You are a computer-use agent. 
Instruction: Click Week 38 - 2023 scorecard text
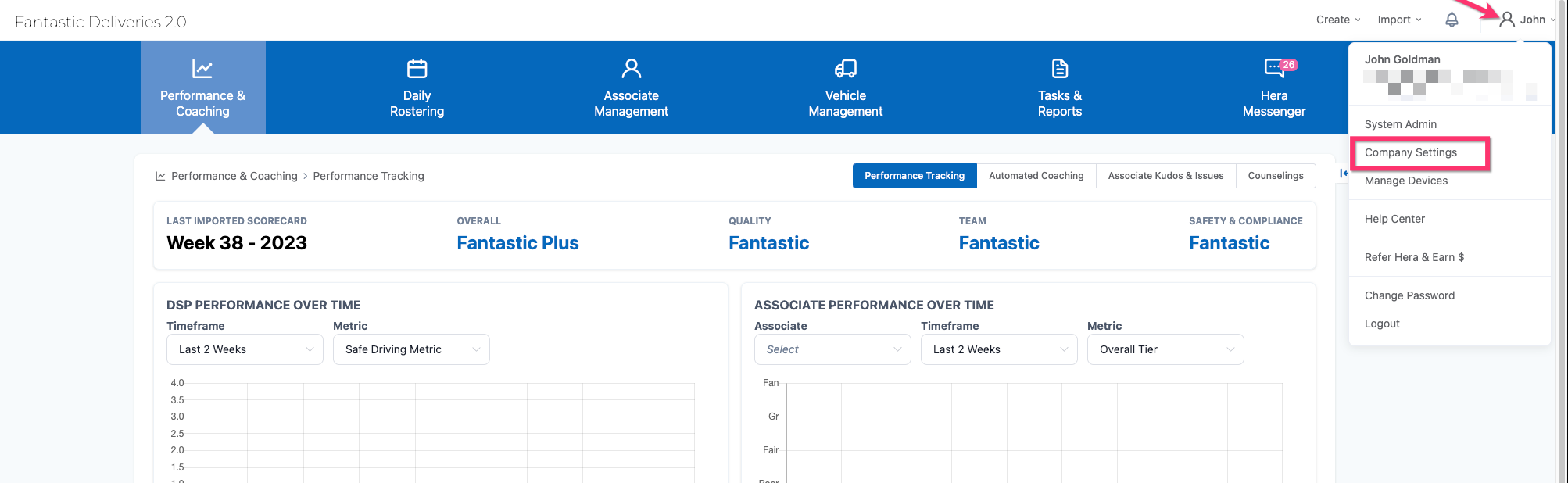(x=237, y=243)
